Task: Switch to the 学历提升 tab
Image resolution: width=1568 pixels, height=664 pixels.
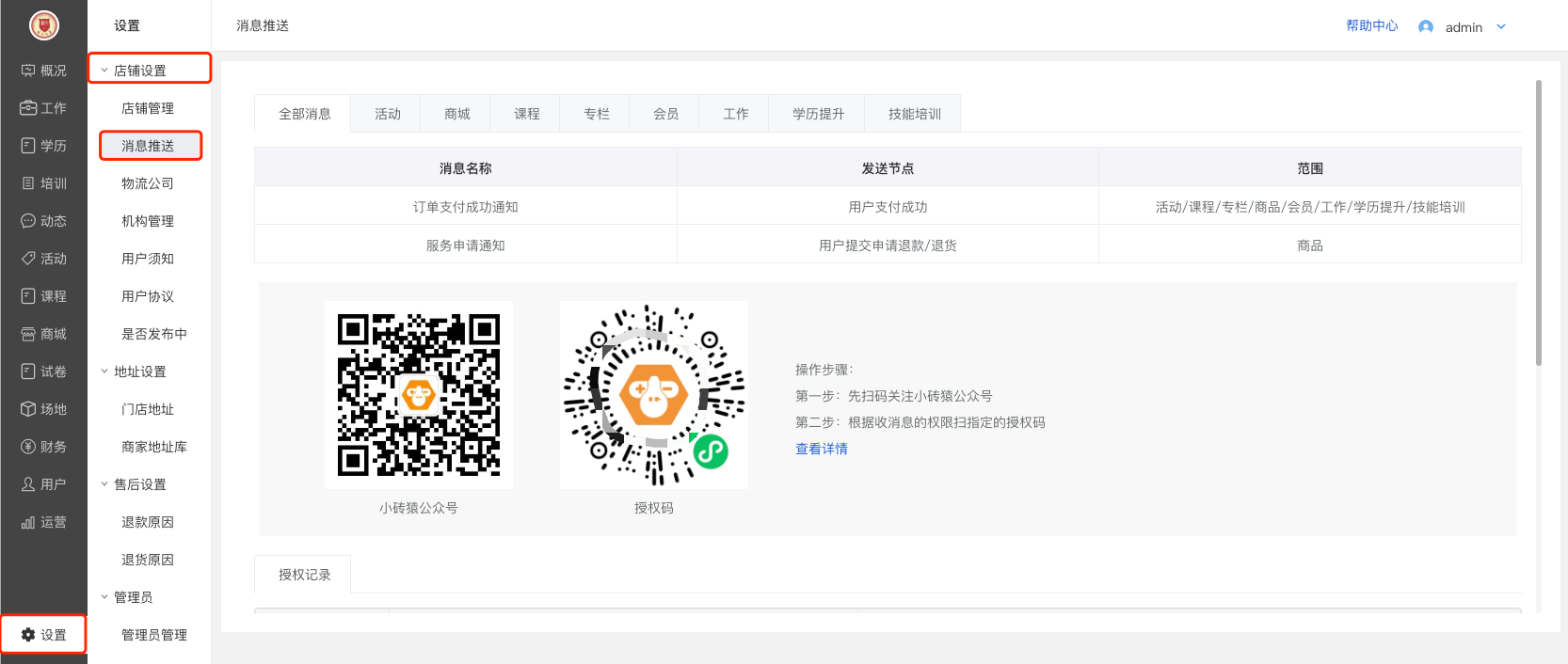Action: coord(818,114)
